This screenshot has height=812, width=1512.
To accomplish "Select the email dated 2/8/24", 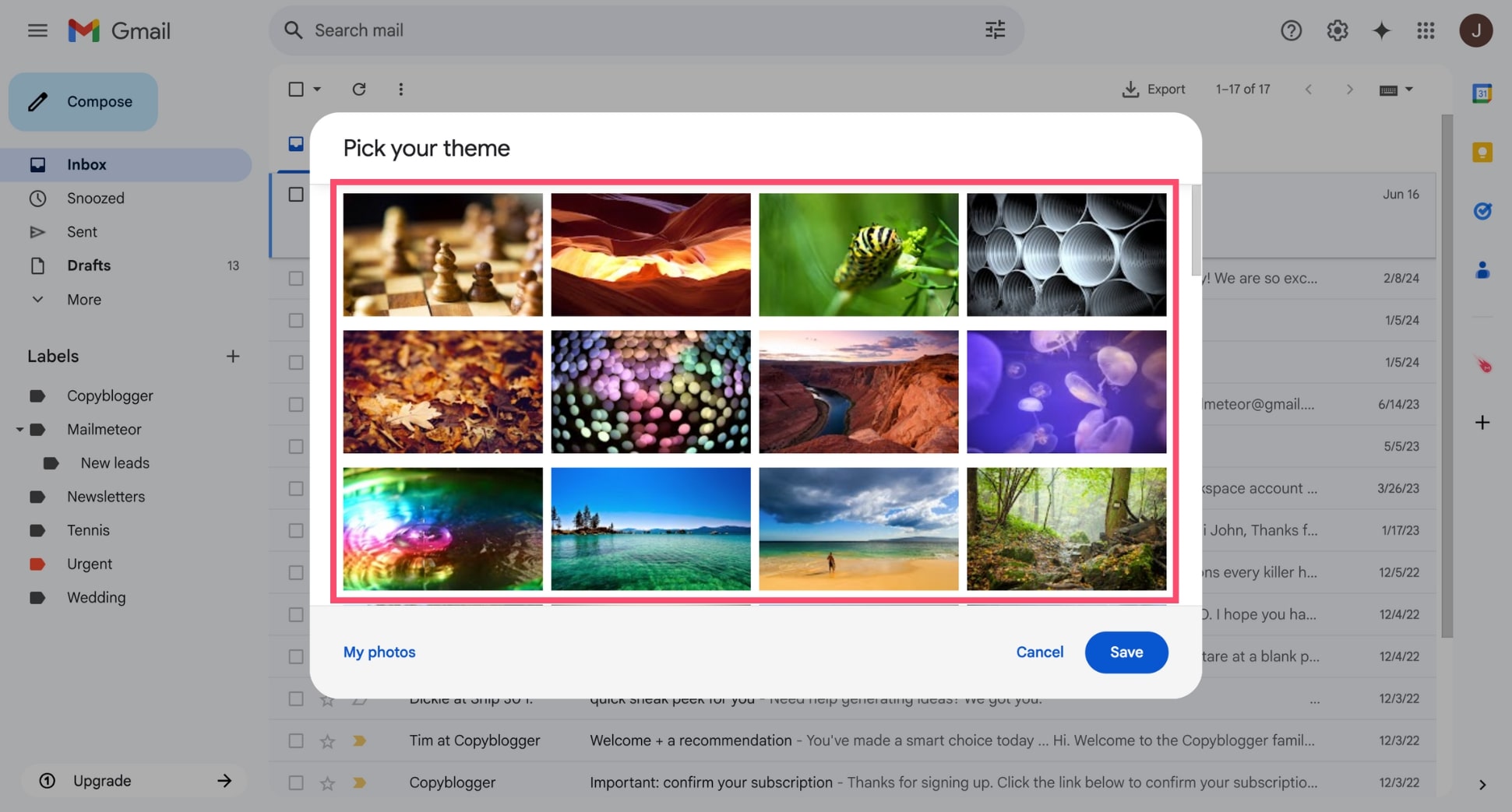I will click(296, 278).
